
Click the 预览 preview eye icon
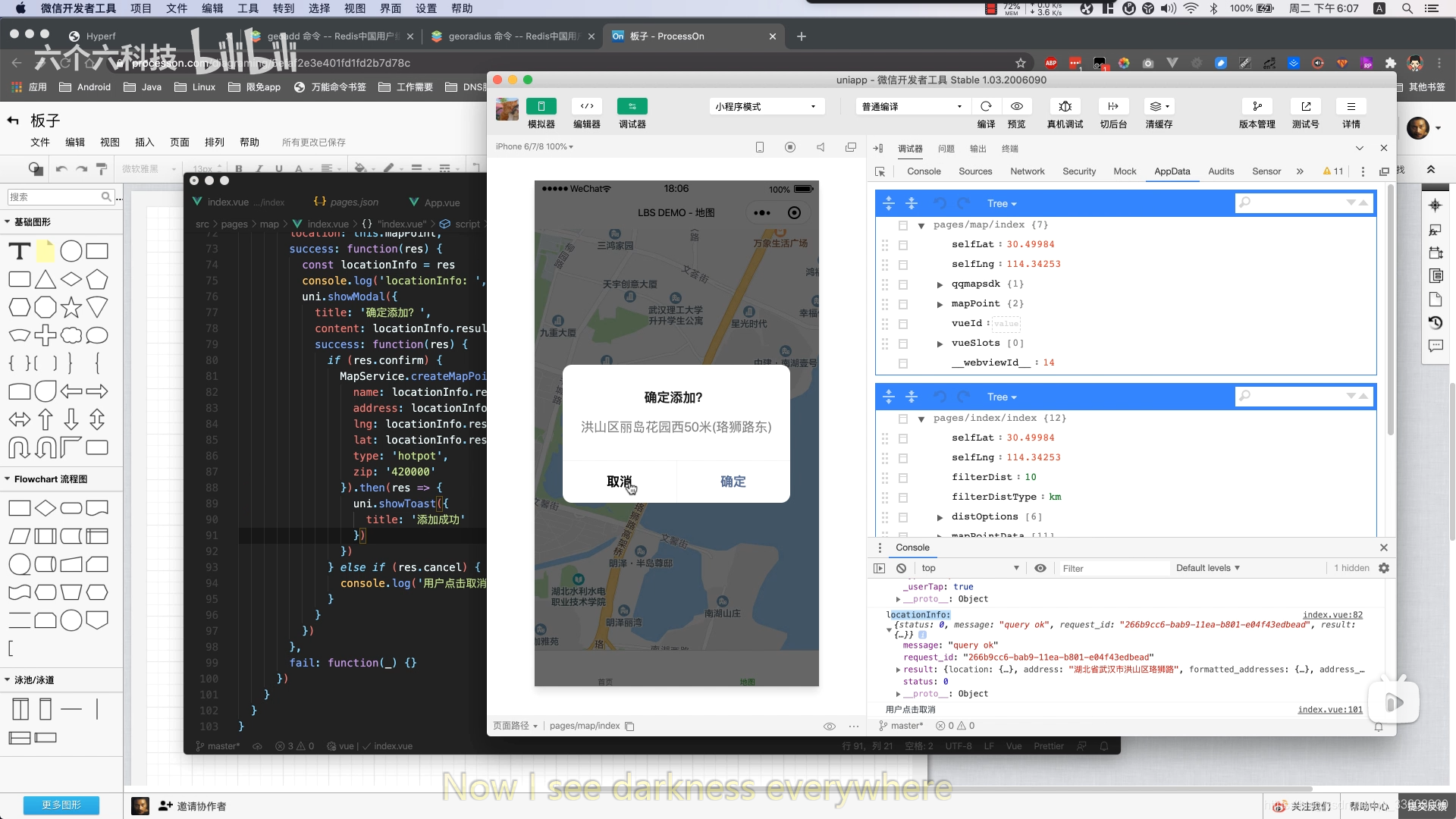point(1017,106)
